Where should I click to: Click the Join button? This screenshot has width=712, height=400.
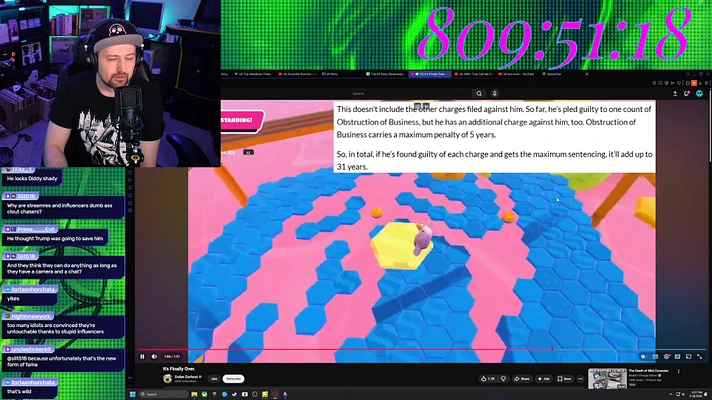coord(214,379)
